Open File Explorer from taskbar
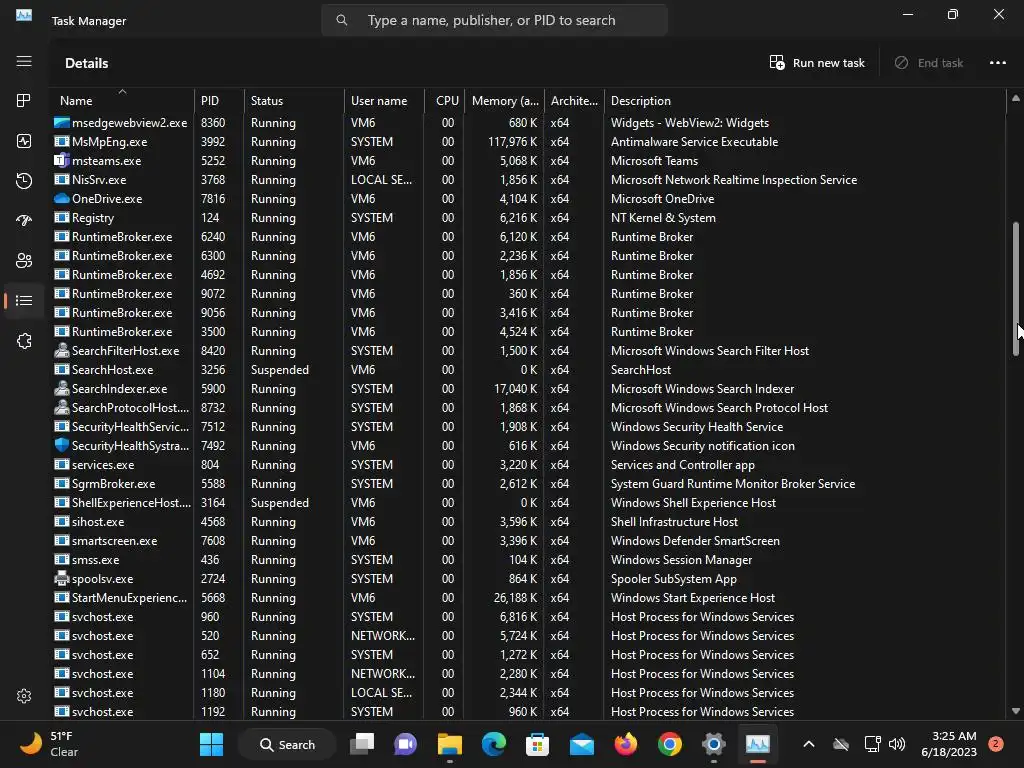Image resolution: width=1024 pixels, height=768 pixels. tap(449, 744)
